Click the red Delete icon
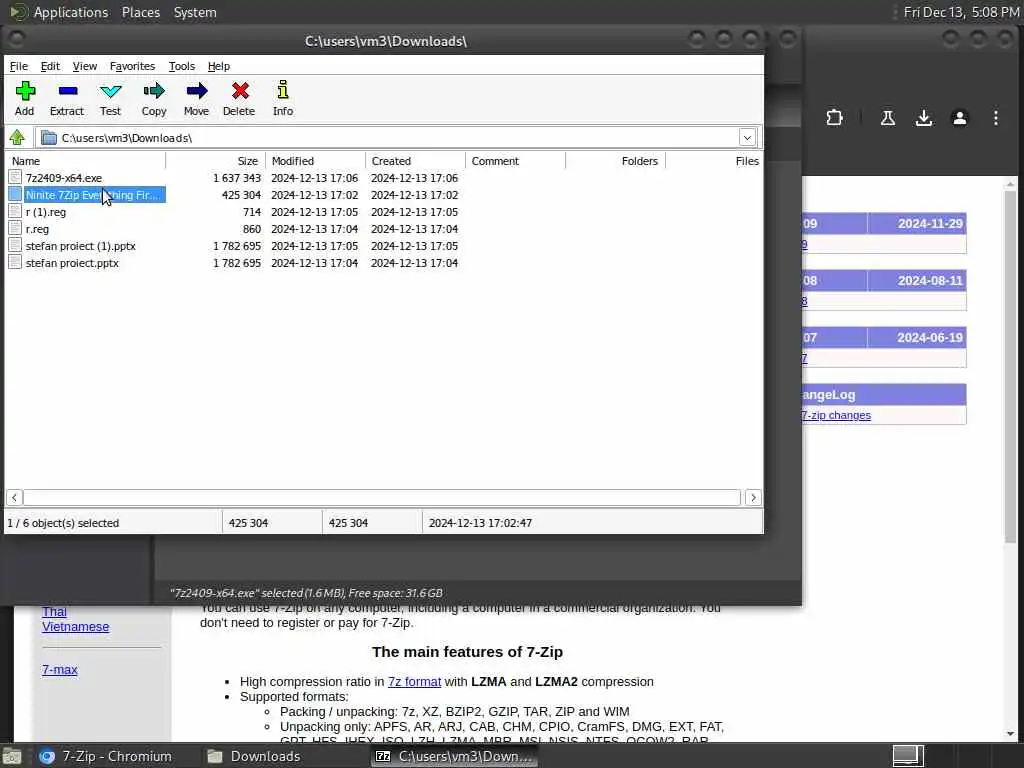Viewport: 1024px width, 768px height. point(240,91)
